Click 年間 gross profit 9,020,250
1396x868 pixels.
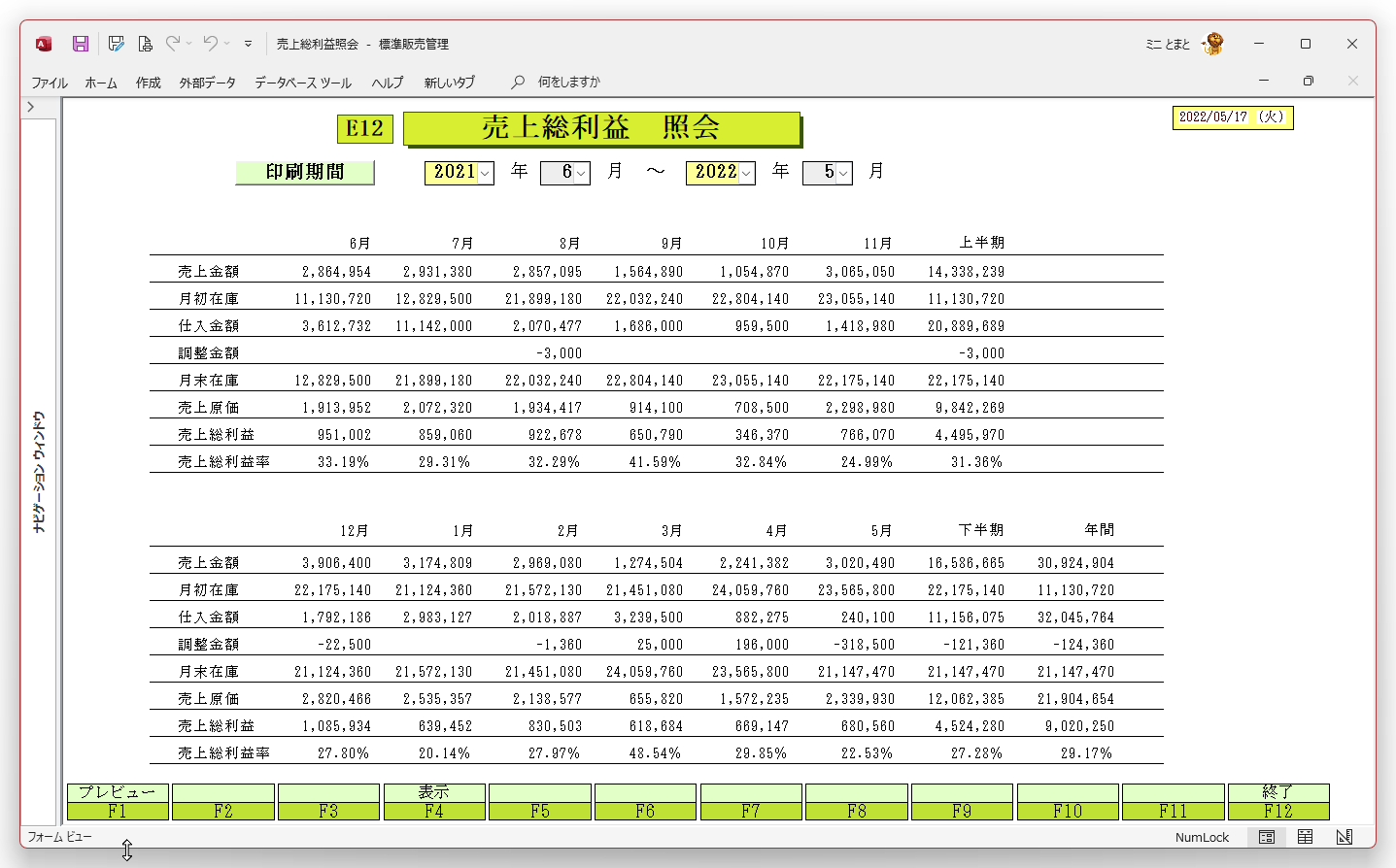click(x=1079, y=726)
